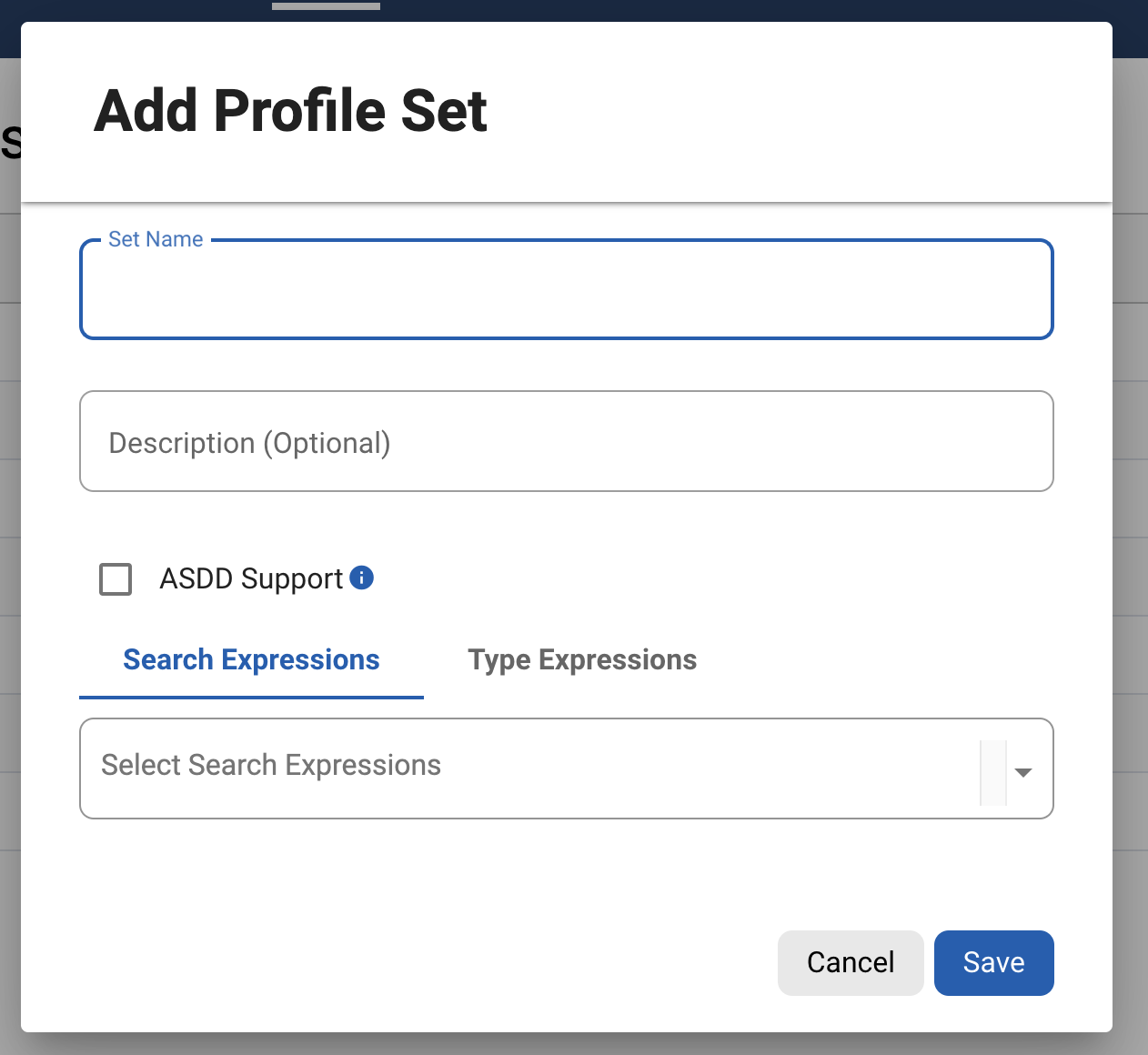Click the dropdown caret arrow icon

pos(1023,772)
